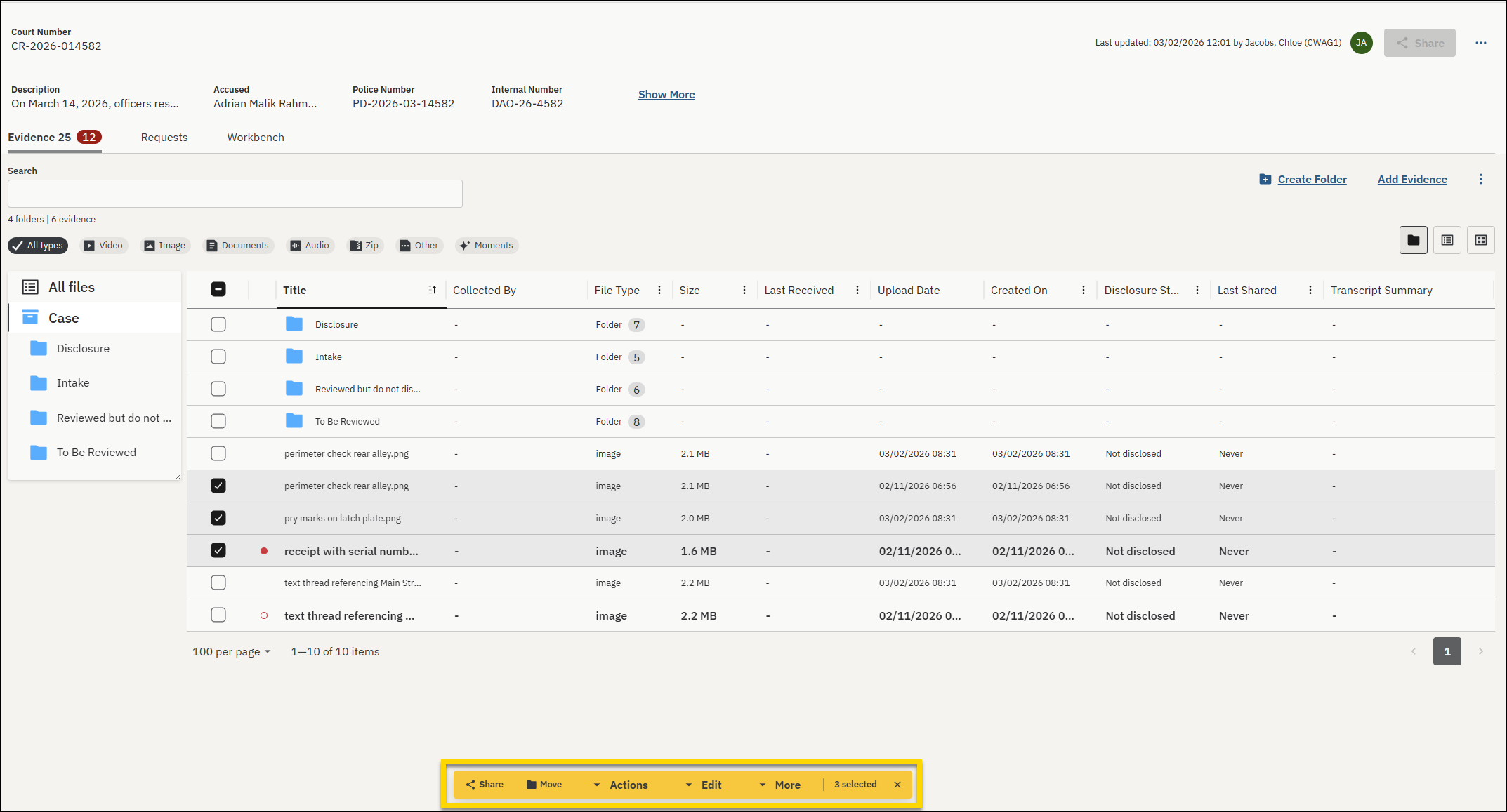Screen dimensions: 1507x812
Task: Open the kebab menu beside Add Evidence
Action: 1480,179
